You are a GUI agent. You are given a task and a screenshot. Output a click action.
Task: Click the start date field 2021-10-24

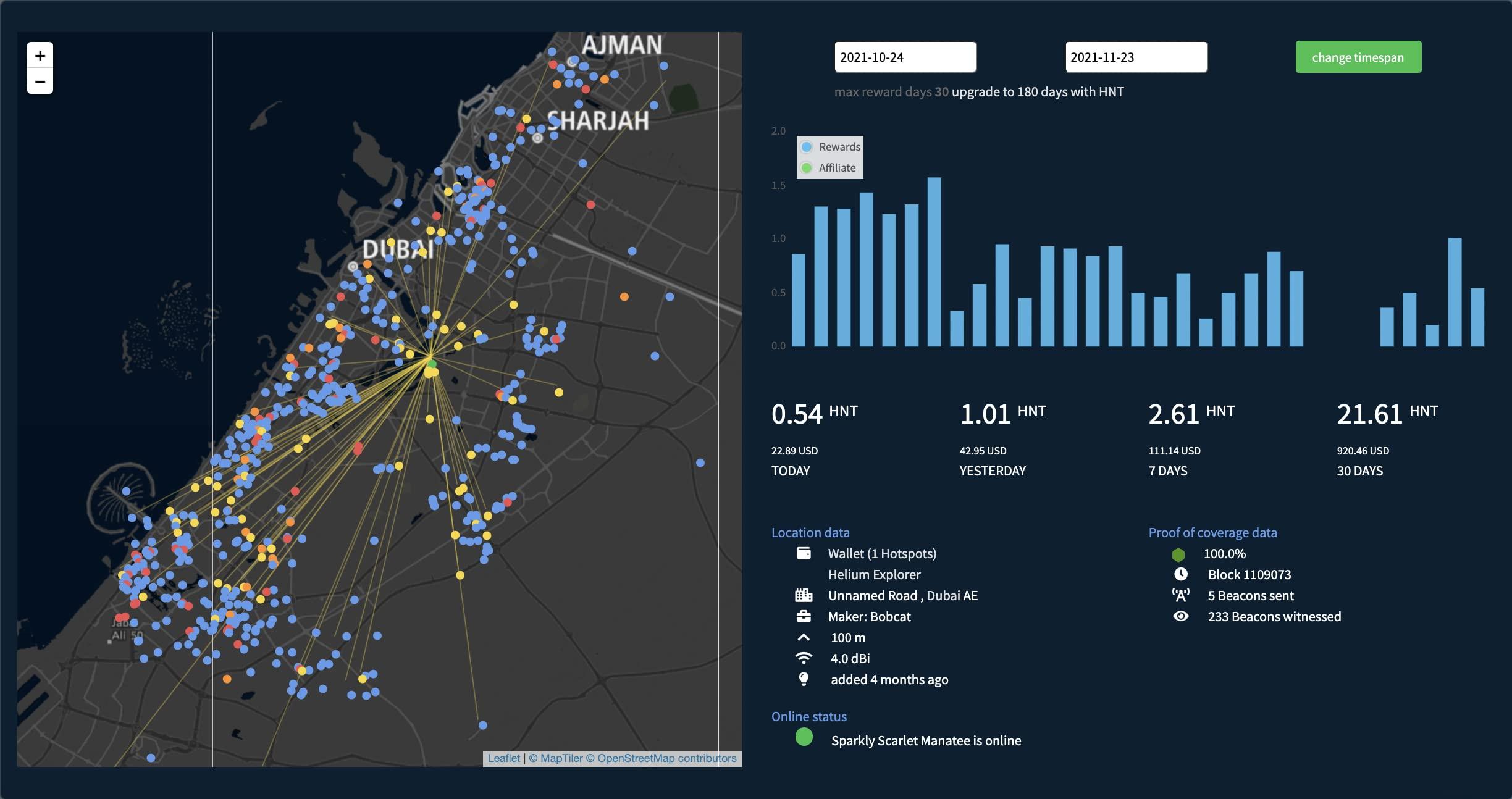pos(905,57)
